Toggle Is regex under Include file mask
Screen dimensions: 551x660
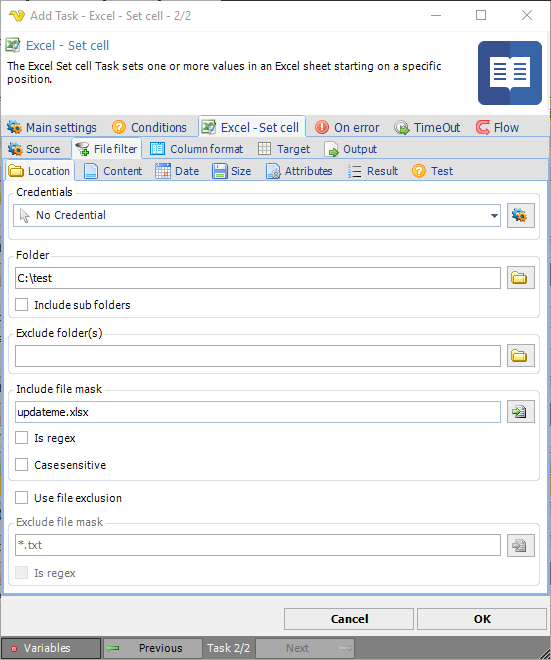tap(21, 438)
